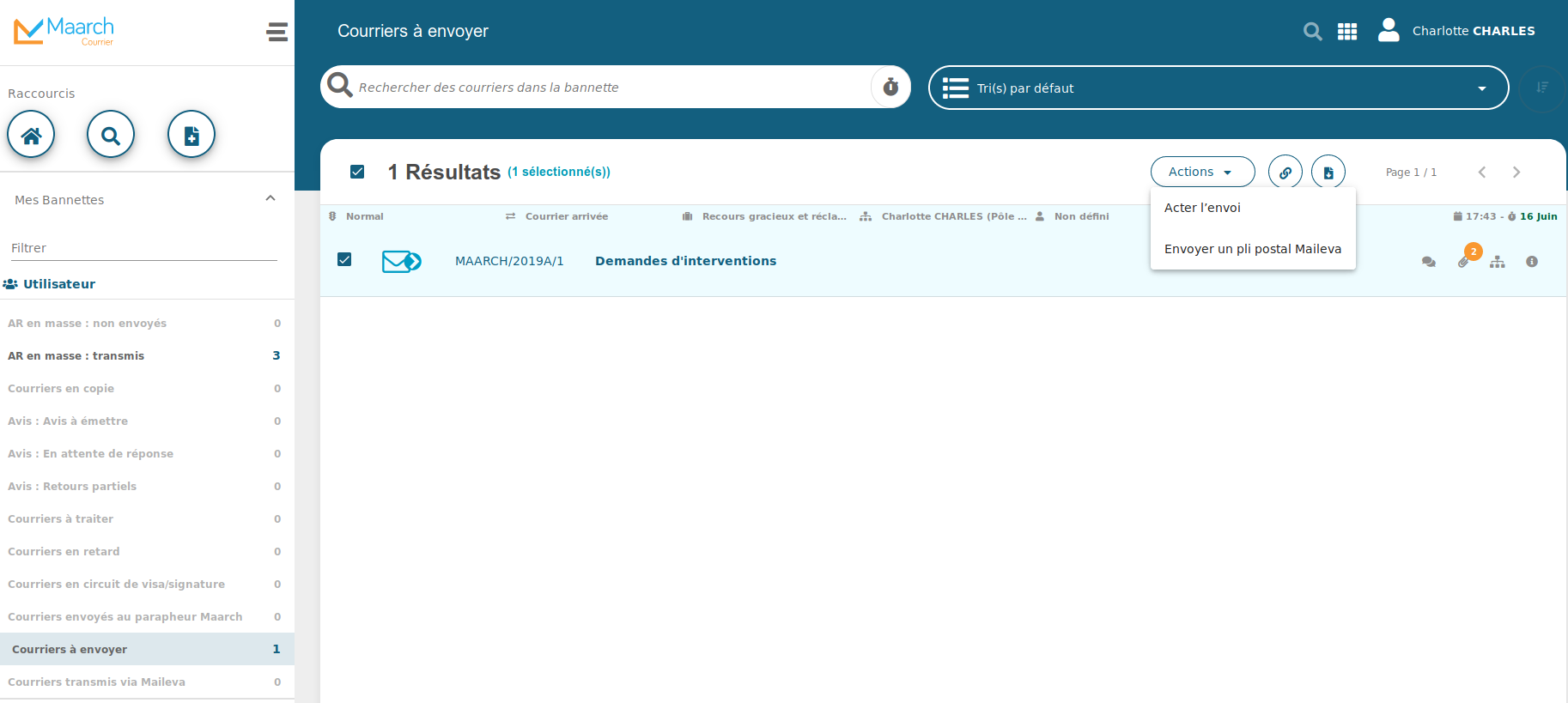Open Courriers envoyés au parapheur Maarch basket
The width and height of the screenshot is (1568, 703).
[x=147, y=617]
